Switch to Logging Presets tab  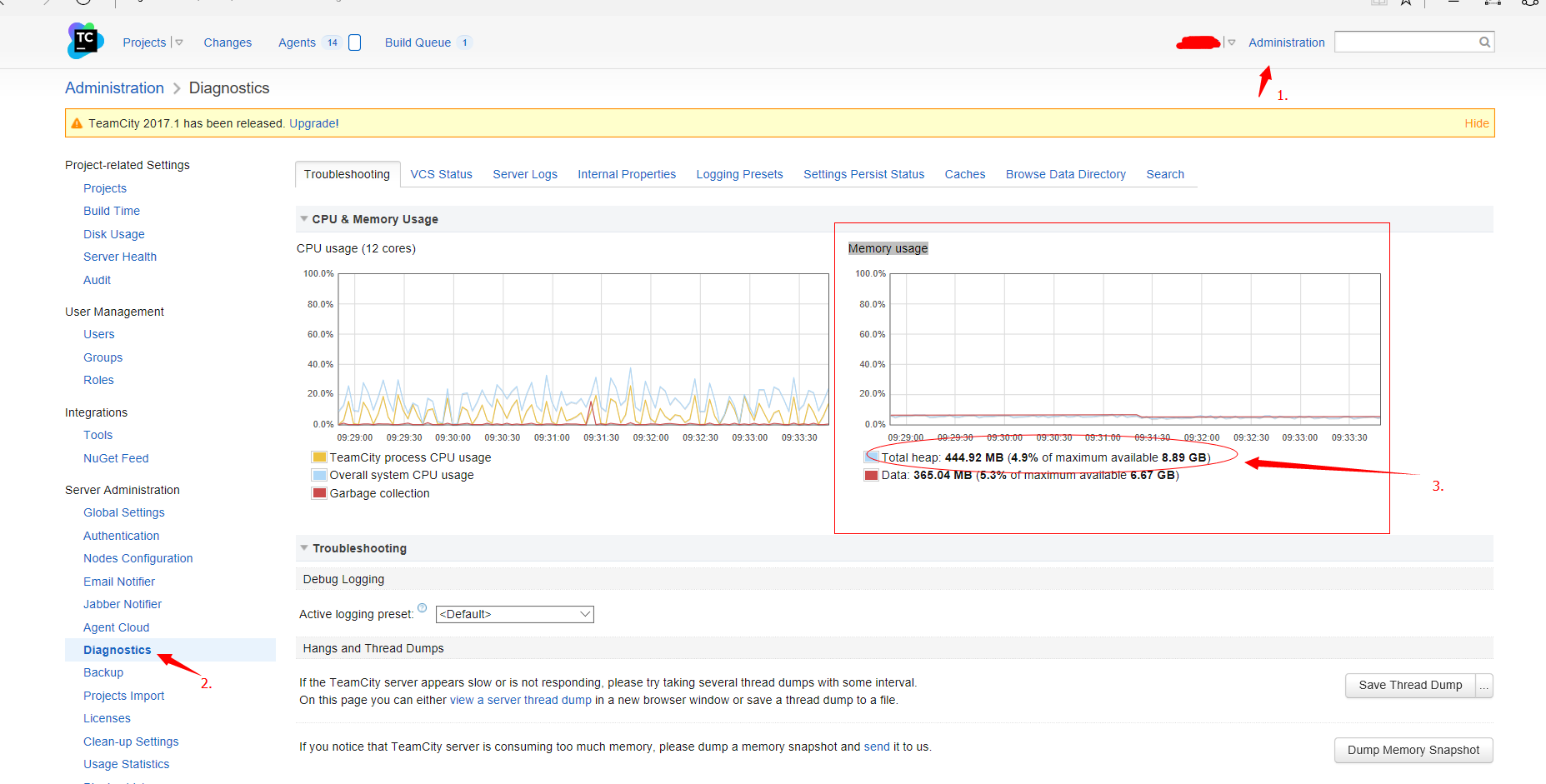(x=739, y=174)
